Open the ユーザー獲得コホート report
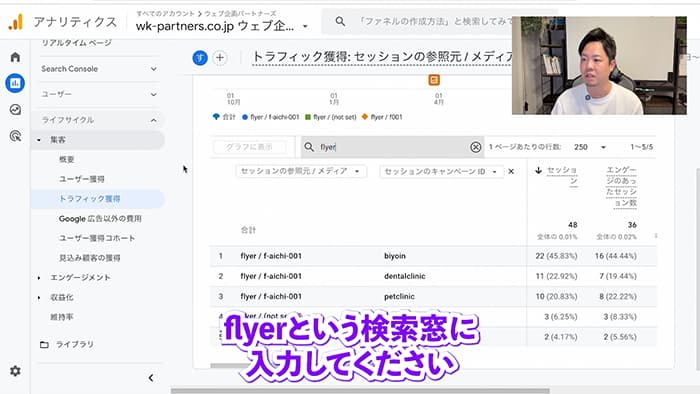 [97, 238]
